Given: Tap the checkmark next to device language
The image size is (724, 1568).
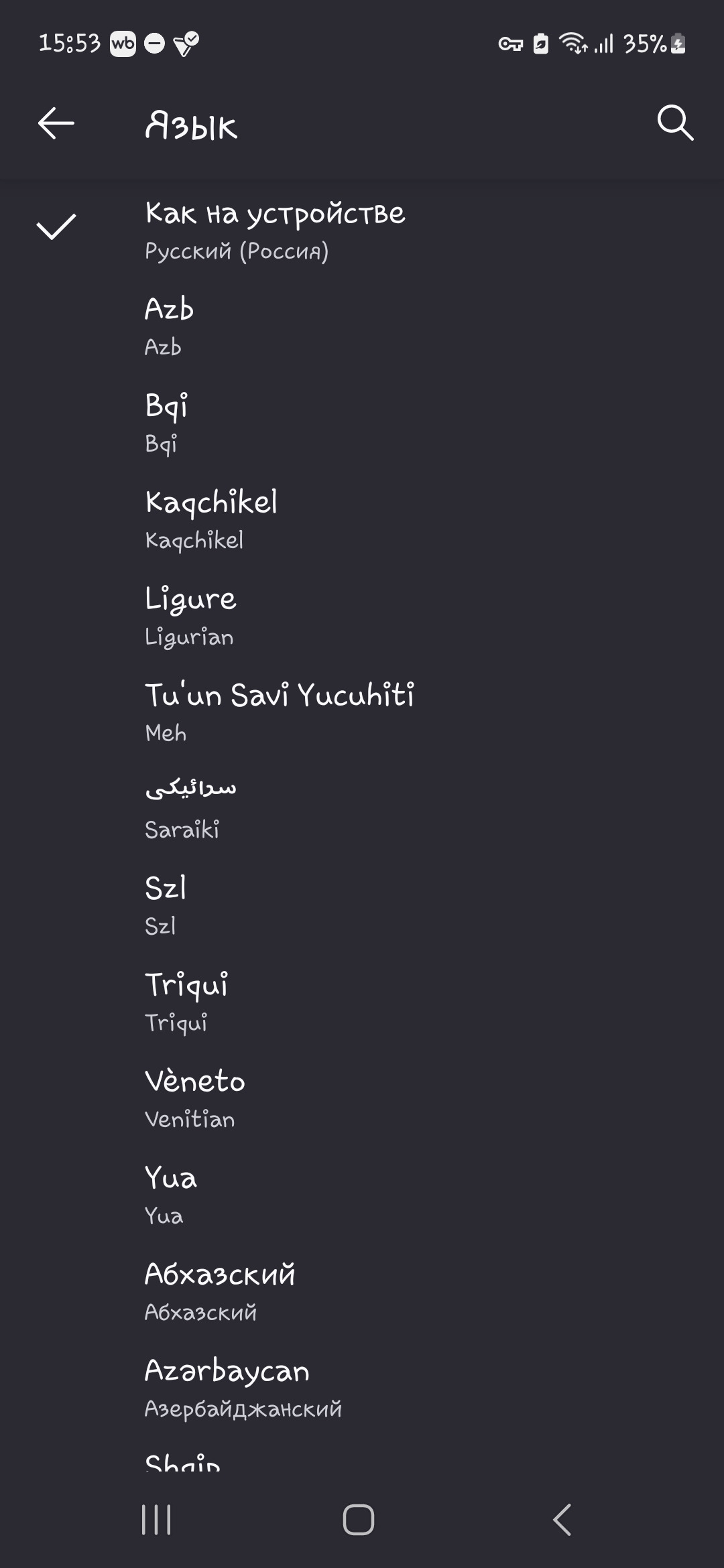Looking at the screenshot, I should click(56, 227).
